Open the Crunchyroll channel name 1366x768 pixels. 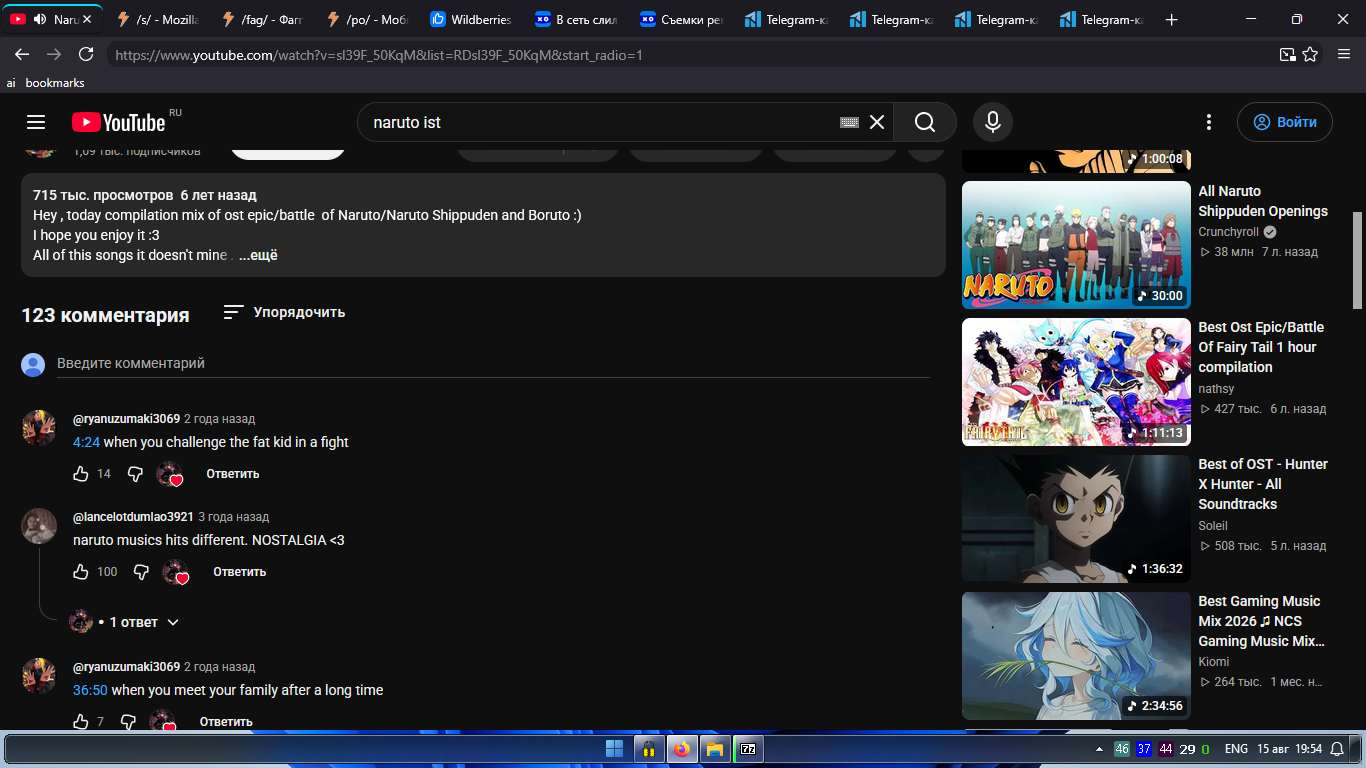(1228, 232)
